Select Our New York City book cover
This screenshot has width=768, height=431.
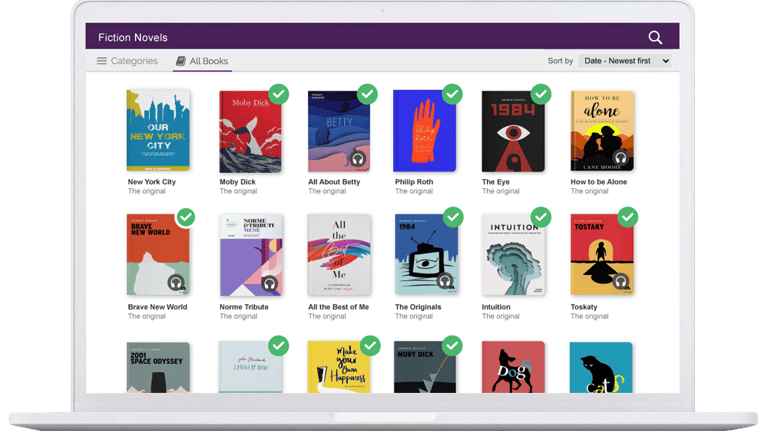click(x=158, y=130)
